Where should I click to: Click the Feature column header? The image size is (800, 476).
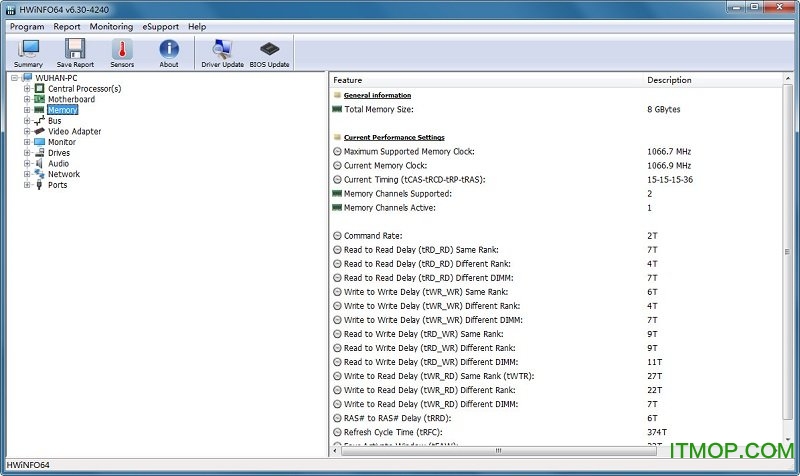(486, 80)
